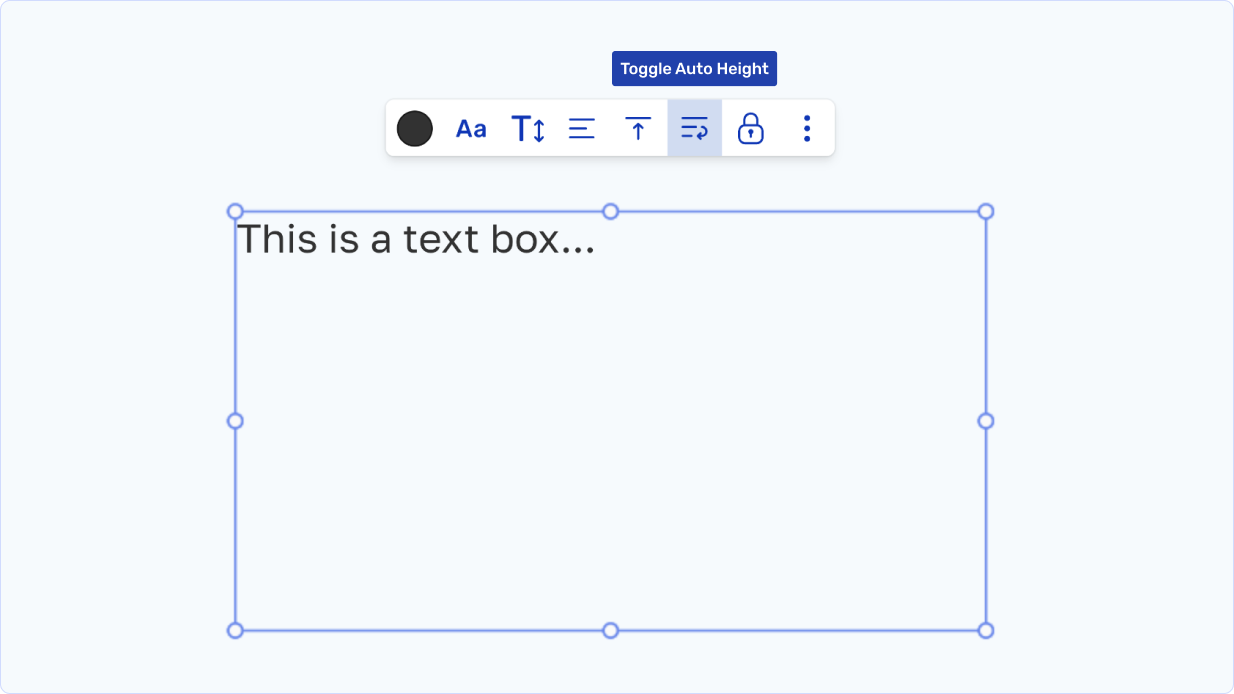This screenshot has width=1234, height=694.
Task: Open horizontal text alignment options
Action: tap(582, 128)
